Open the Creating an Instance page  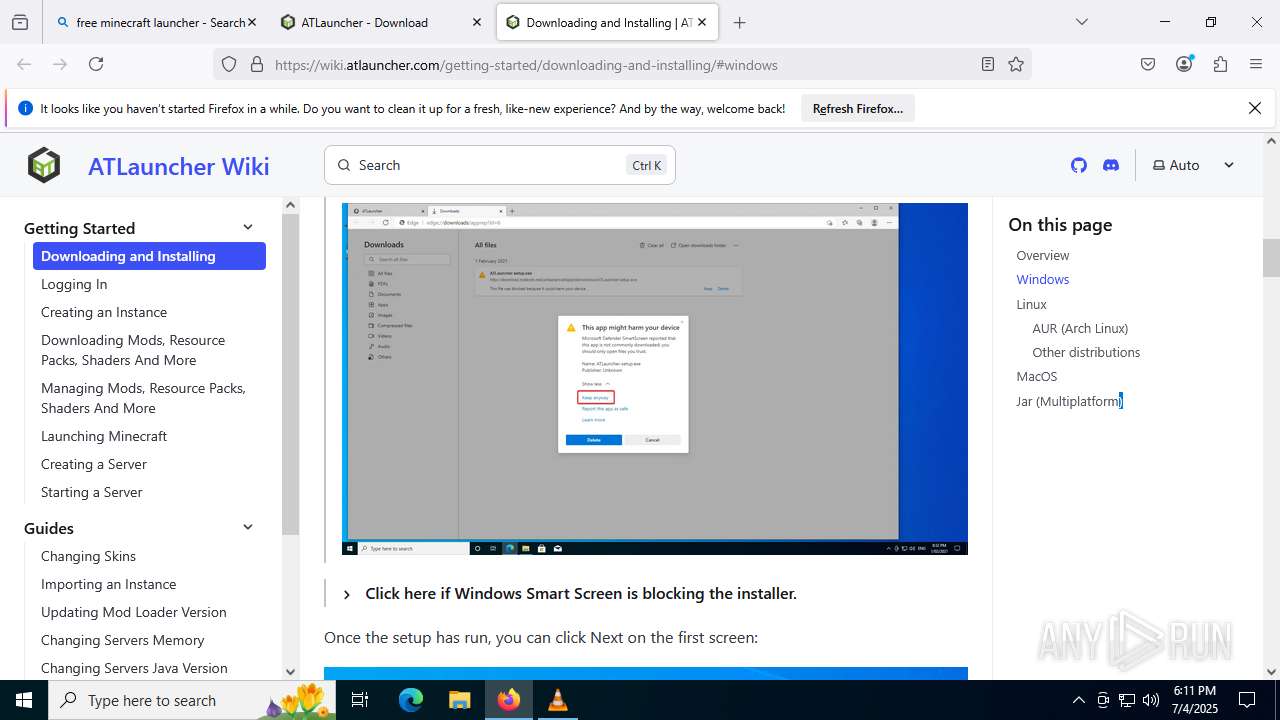coord(104,312)
